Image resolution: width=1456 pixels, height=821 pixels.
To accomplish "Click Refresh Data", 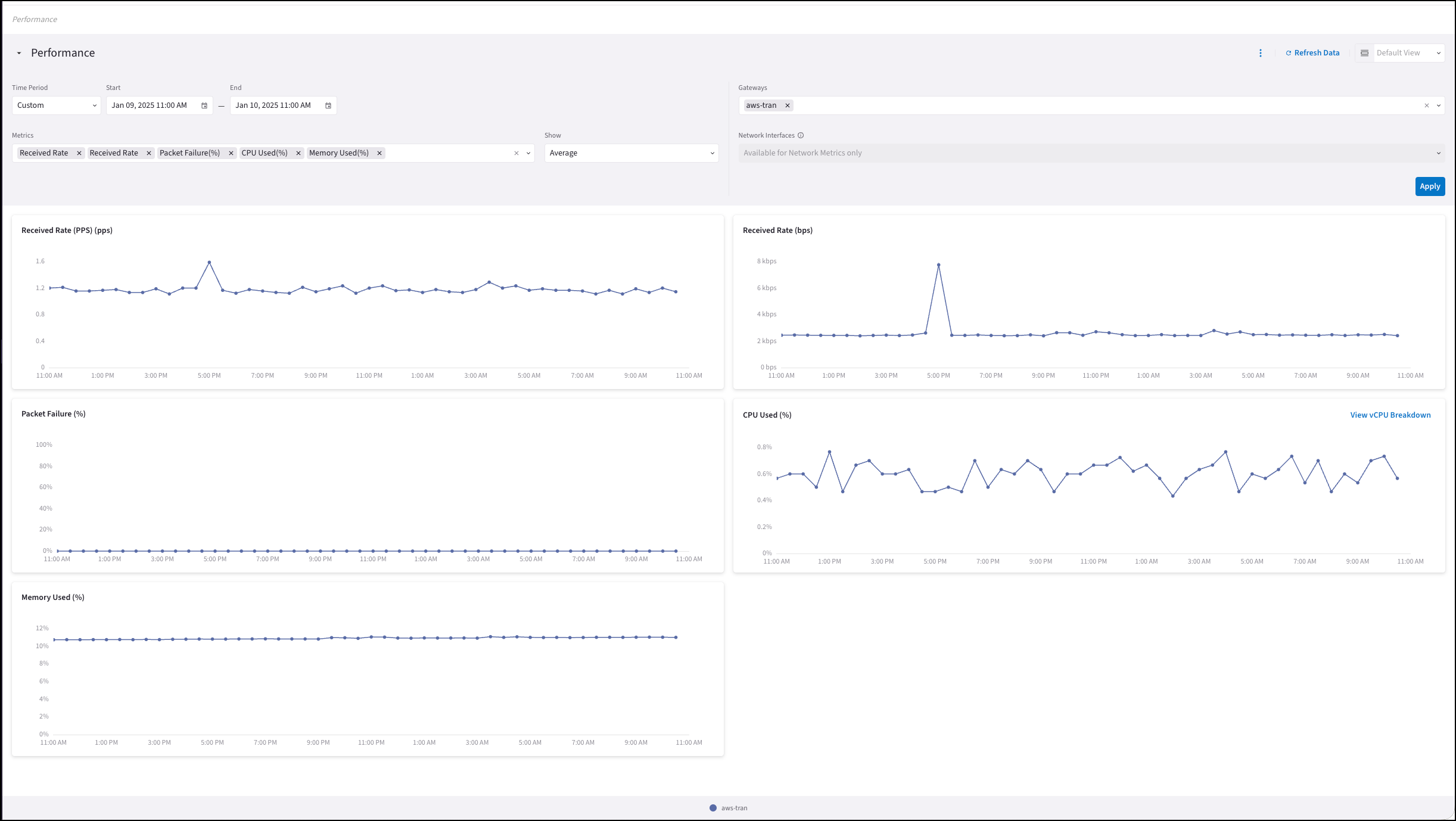I will coord(1312,52).
